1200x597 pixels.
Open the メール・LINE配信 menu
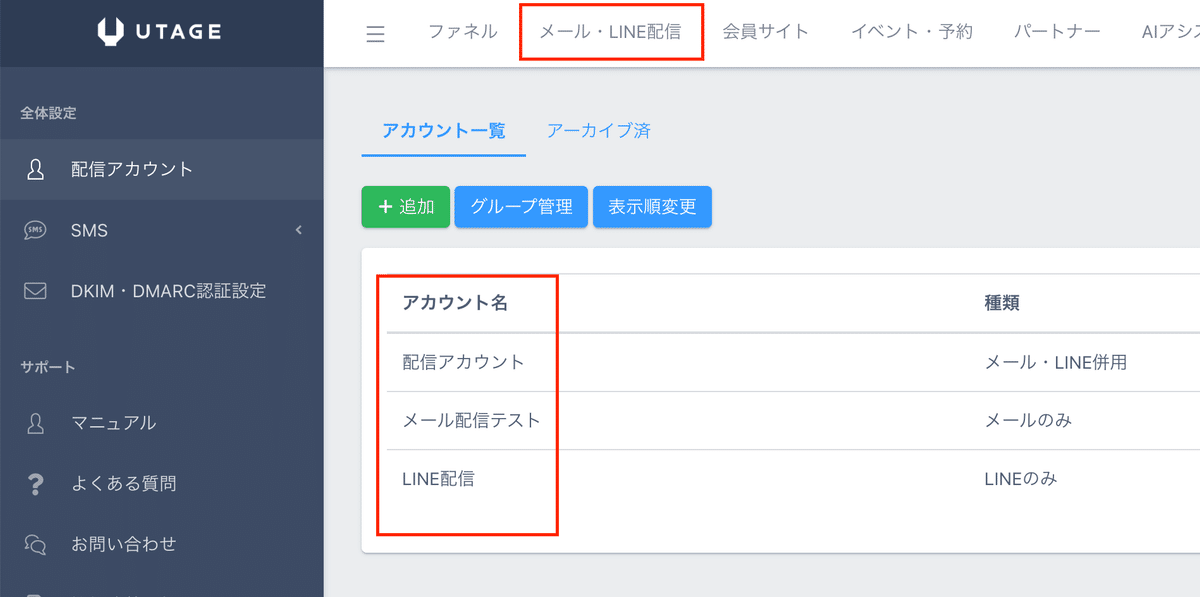[610, 32]
